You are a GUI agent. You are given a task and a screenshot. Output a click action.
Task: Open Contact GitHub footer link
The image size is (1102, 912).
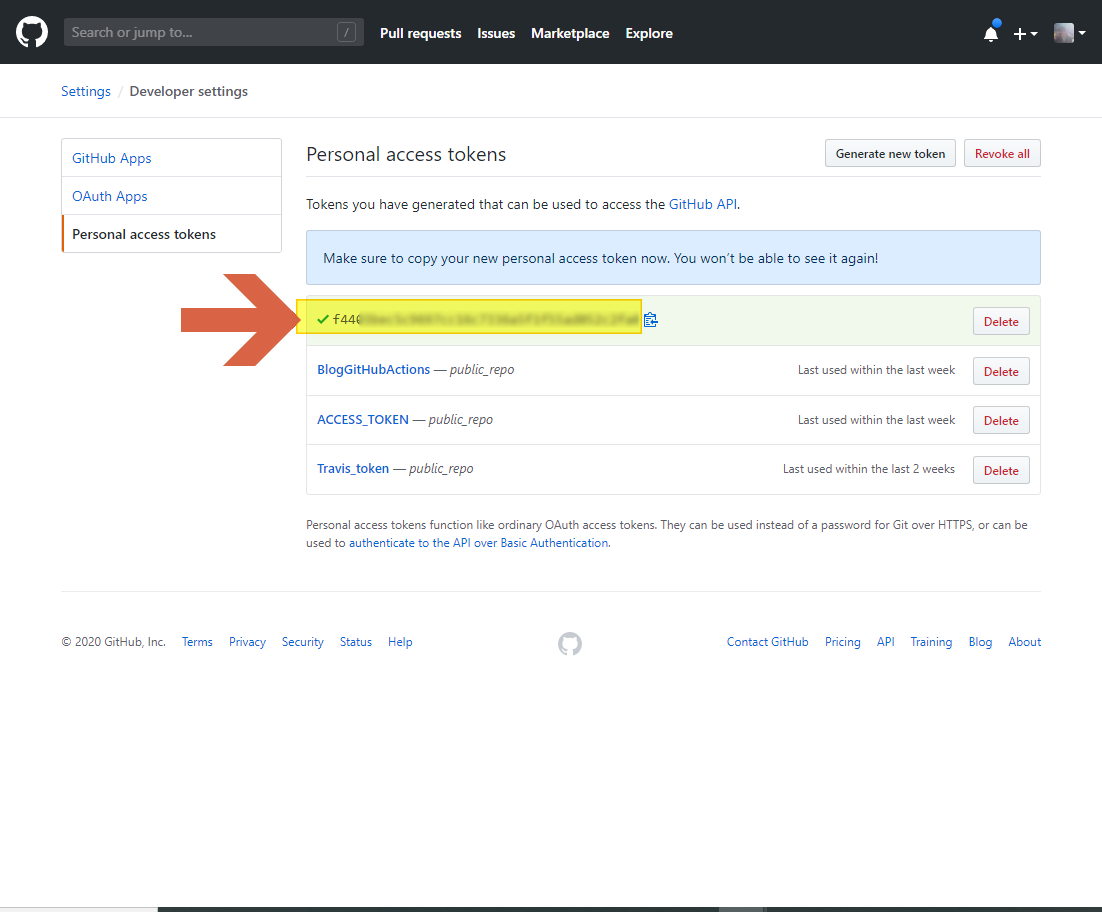[767, 642]
